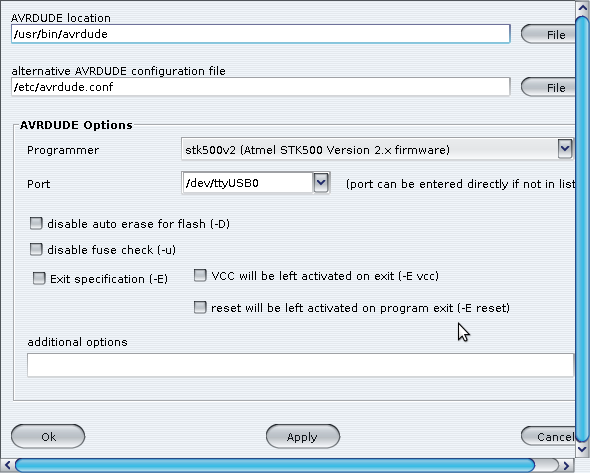The image size is (590, 473).
Task: Click the vertical scrollbar down arrow
Action: [582, 449]
